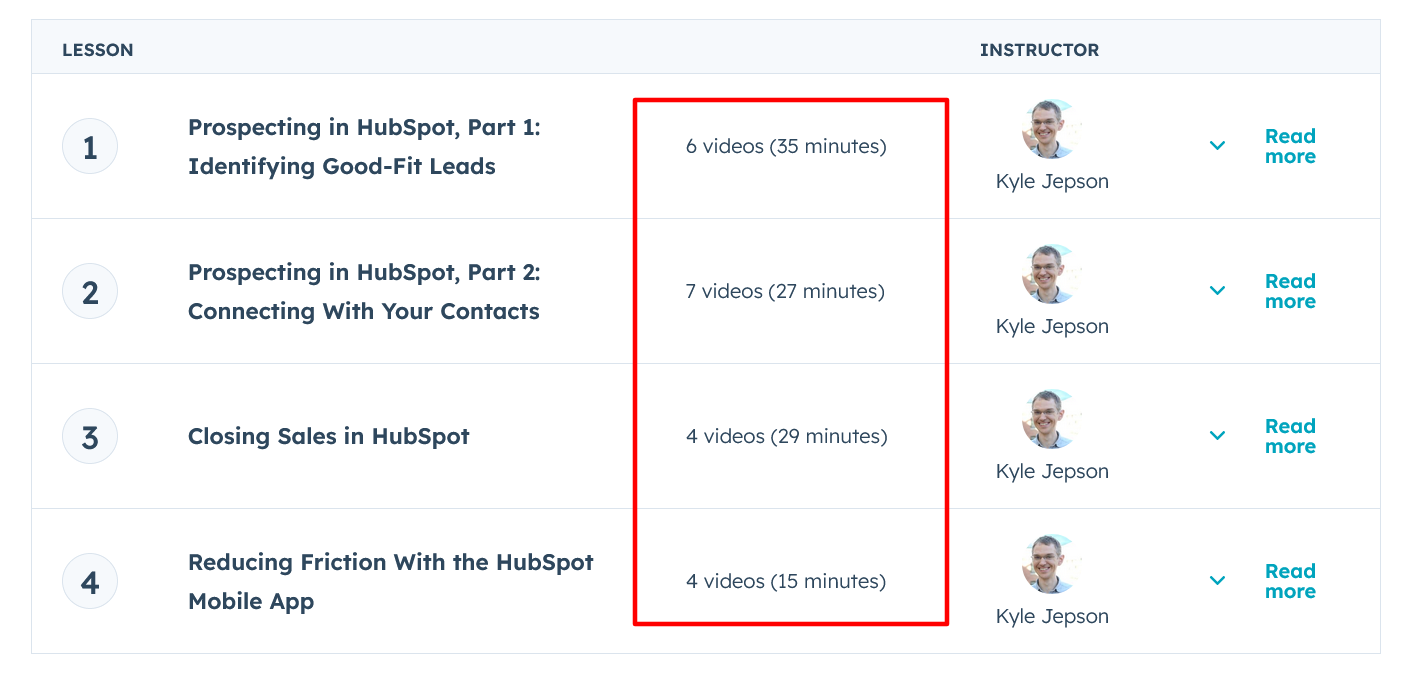The height and width of the screenshot is (682, 1415).
Task: Expand the Reducing Friction lesson row
Action: click(x=1218, y=581)
